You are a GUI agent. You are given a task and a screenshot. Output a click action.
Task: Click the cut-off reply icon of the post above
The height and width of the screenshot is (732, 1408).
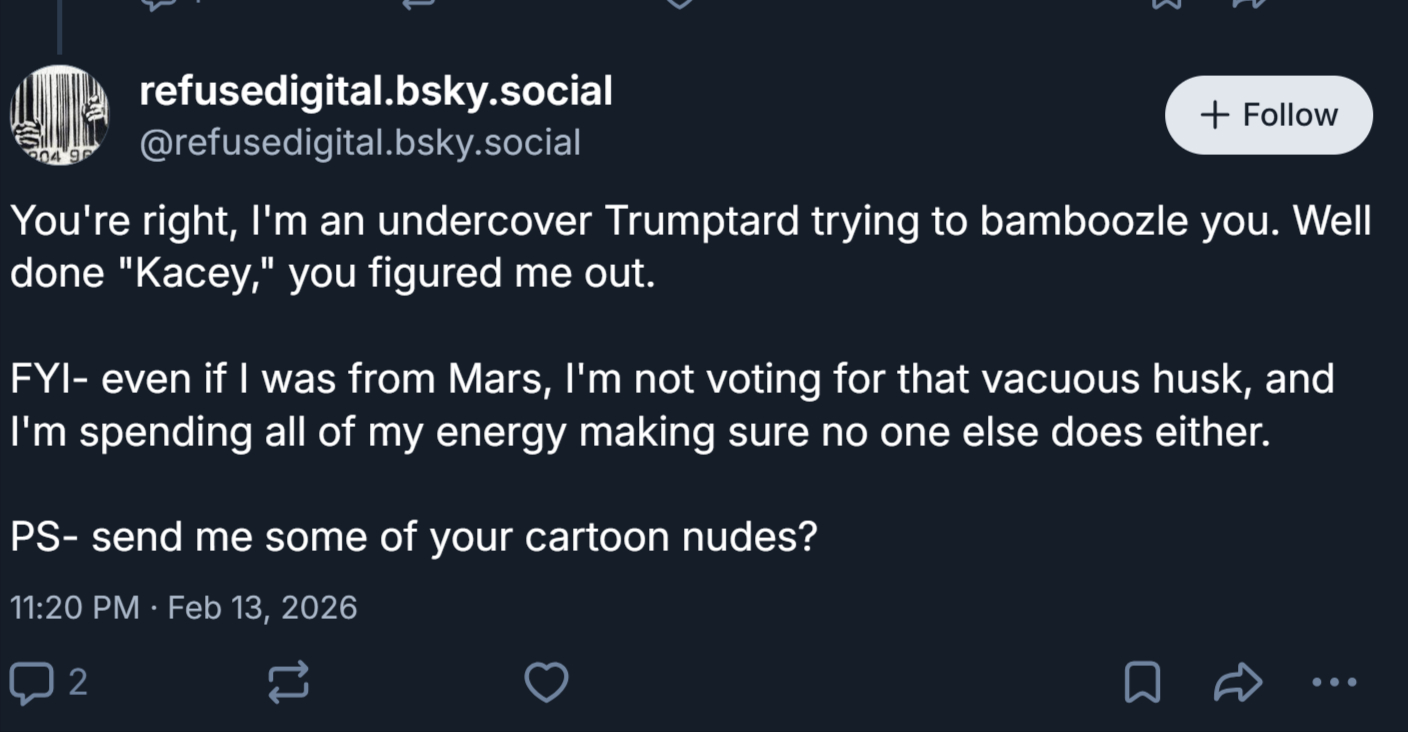click(x=160, y=4)
